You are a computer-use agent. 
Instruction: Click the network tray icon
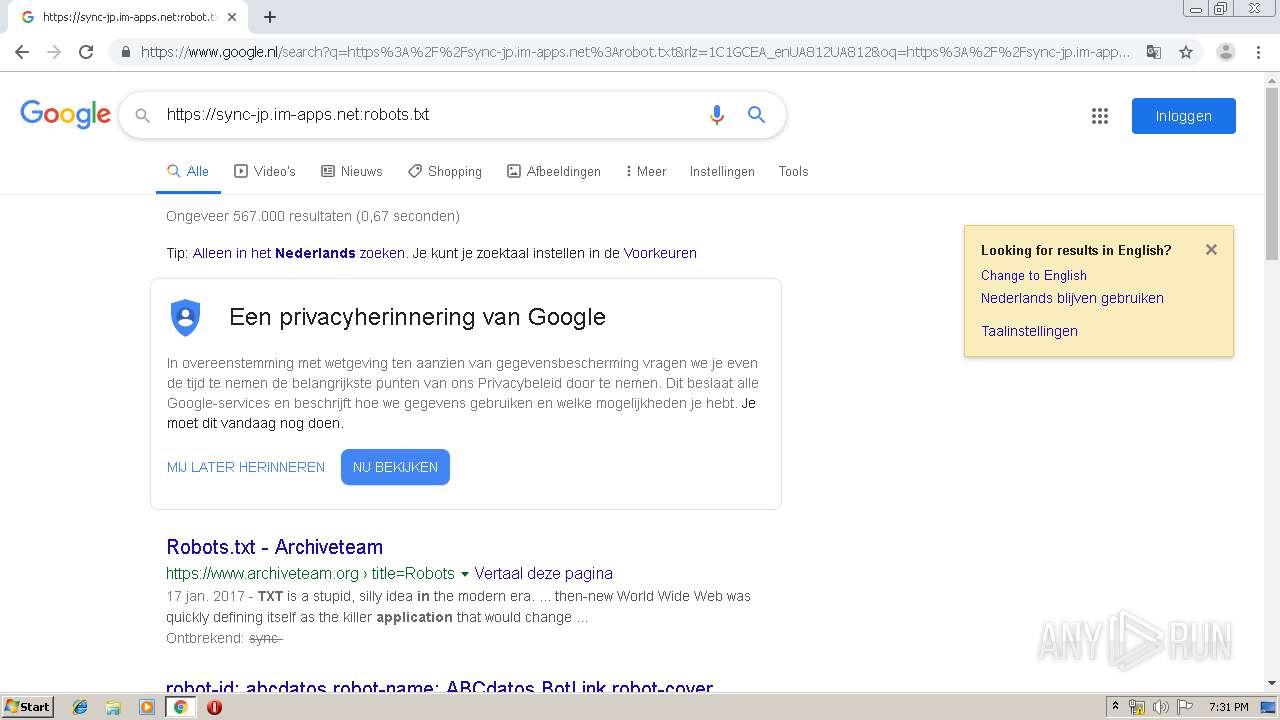(x=1137, y=707)
